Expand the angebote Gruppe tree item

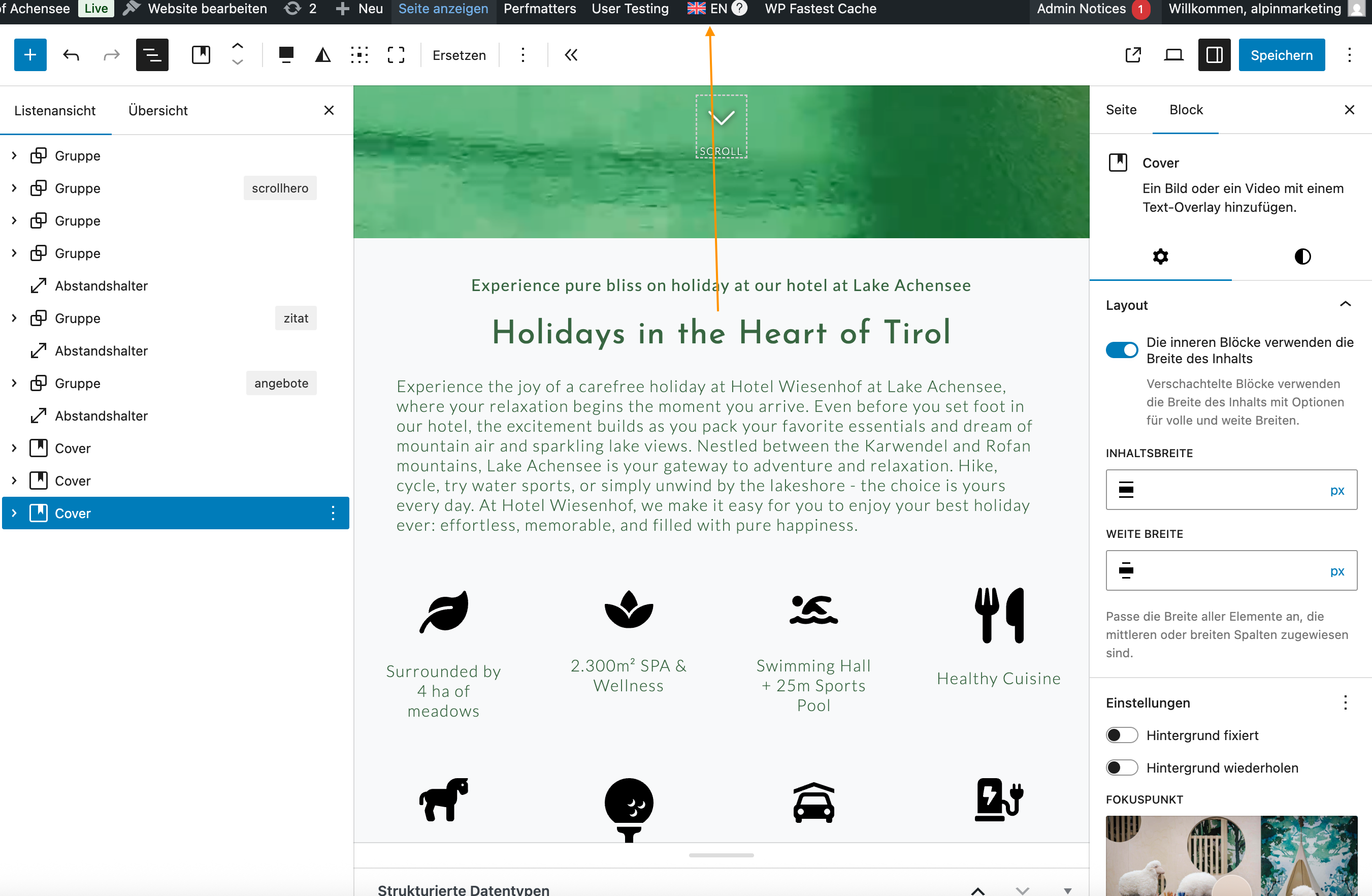(14, 383)
